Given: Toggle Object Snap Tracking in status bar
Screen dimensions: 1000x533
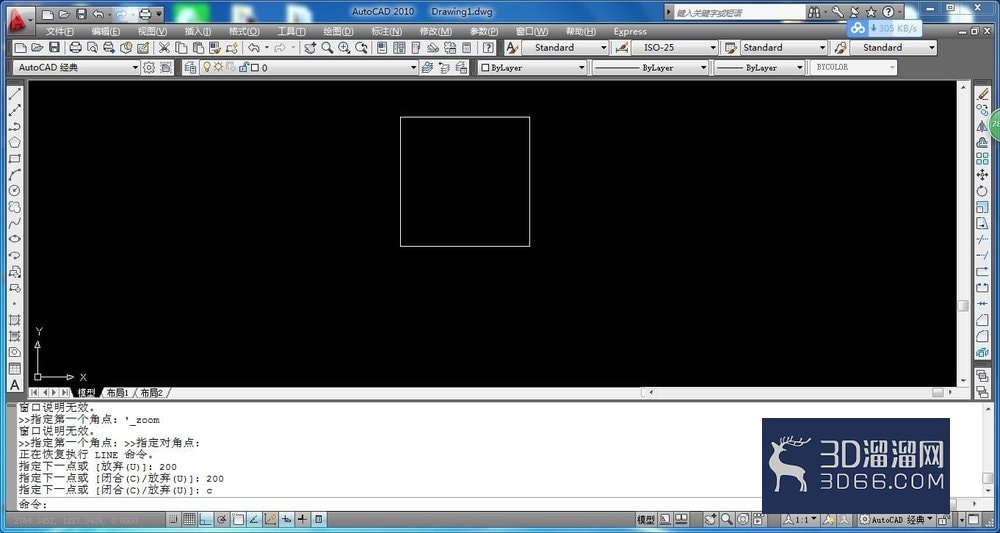Looking at the screenshot, I should pos(254,519).
